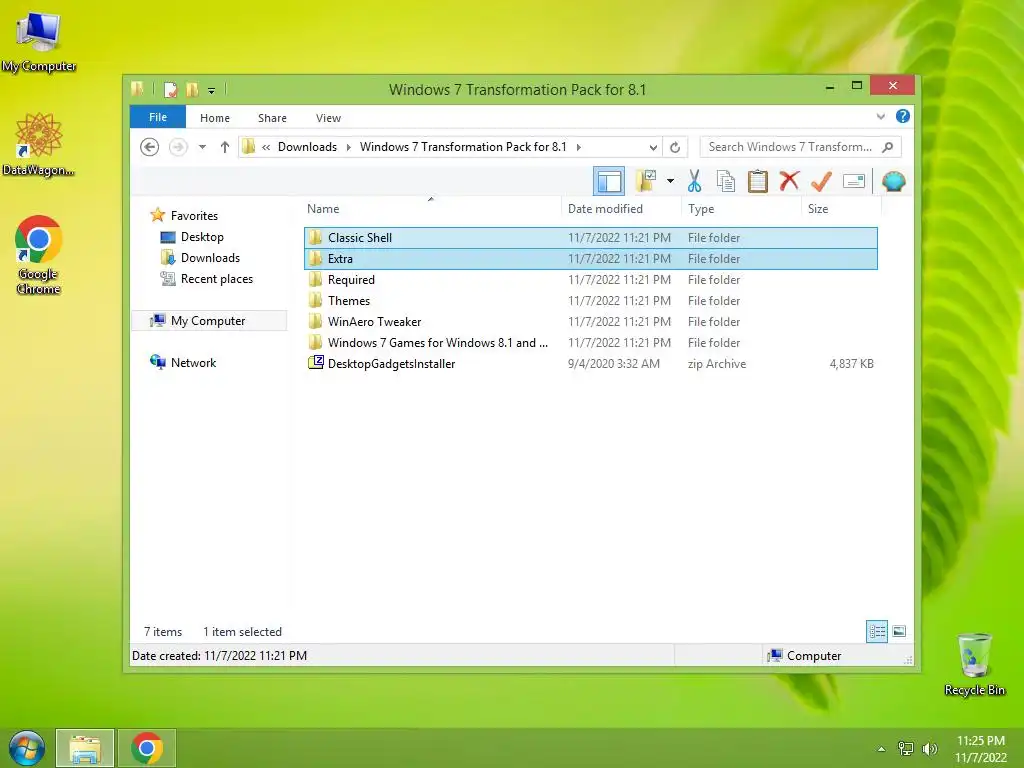Open the File ribbon tab
1024x768 pixels.
pos(158,117)
